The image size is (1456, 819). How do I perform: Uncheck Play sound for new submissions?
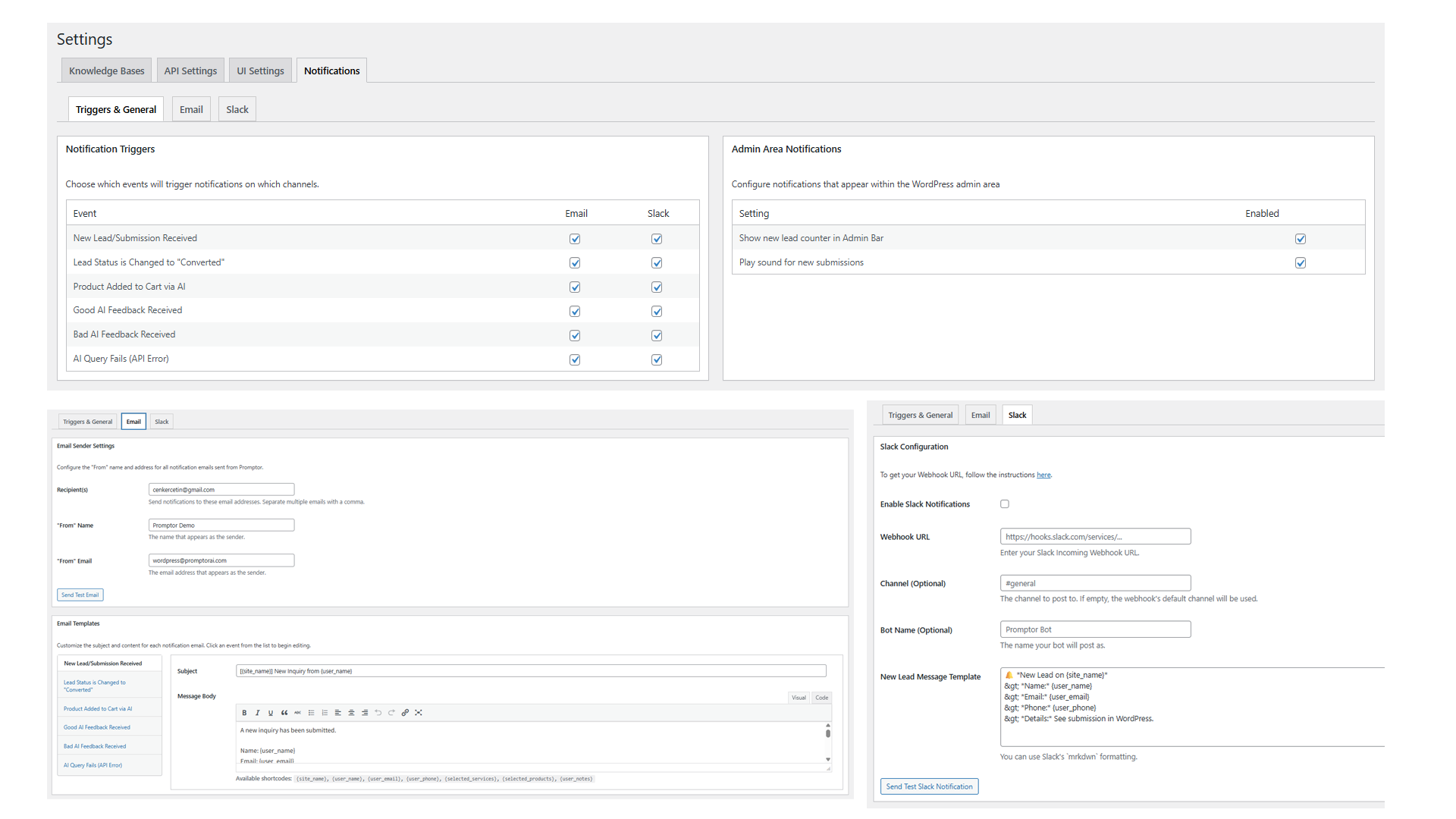point(1301,262)
